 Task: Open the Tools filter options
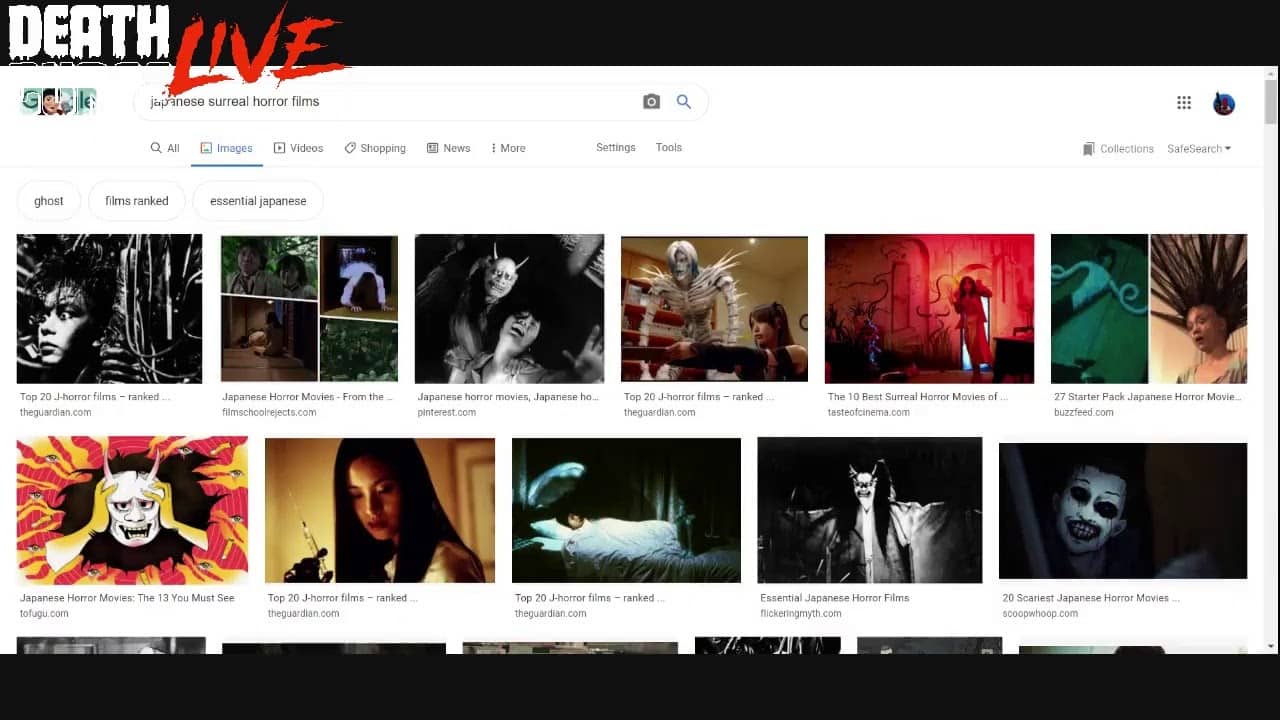click(x=668, y=147)
